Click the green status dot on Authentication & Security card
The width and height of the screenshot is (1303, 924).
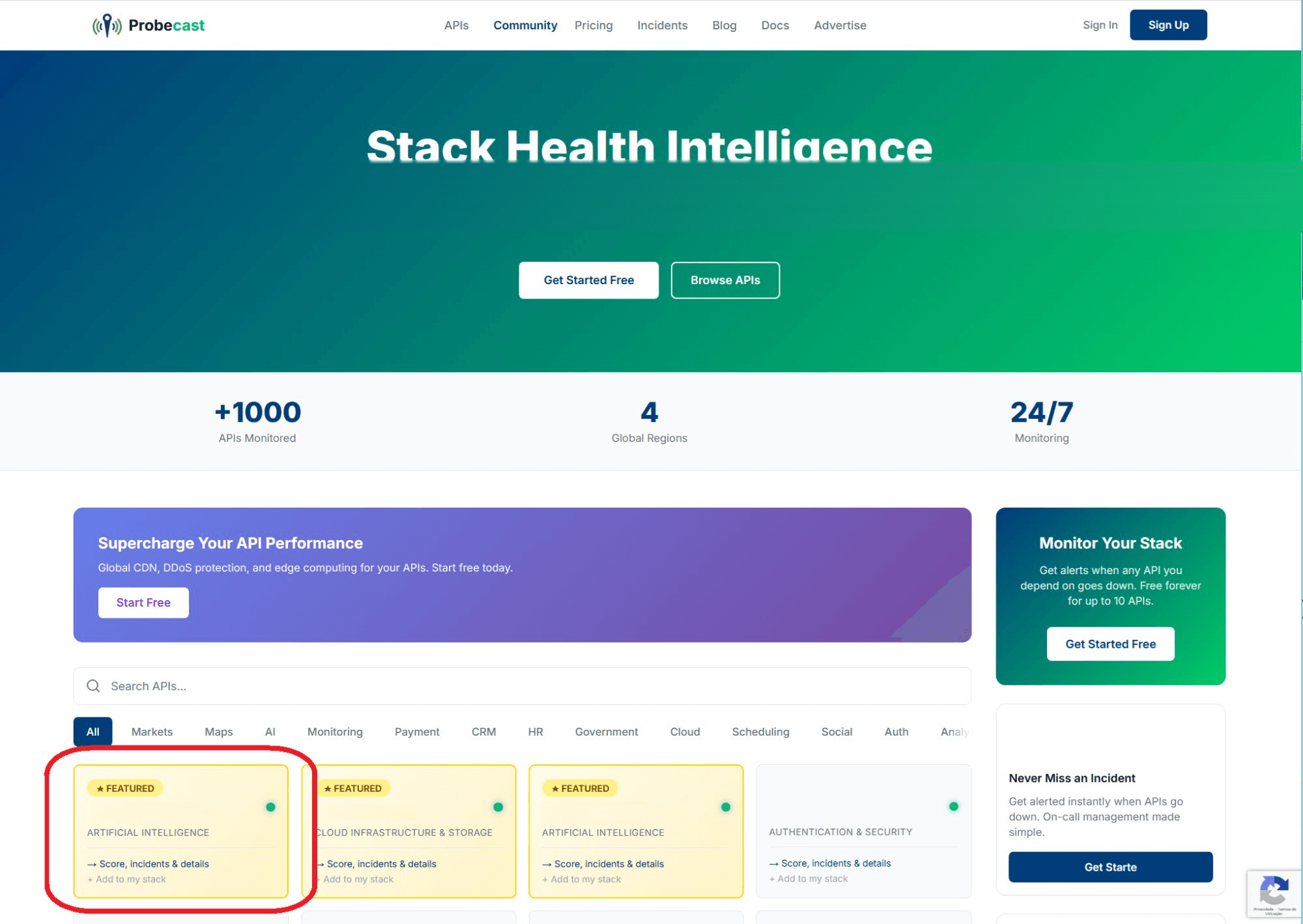[954, 806]
